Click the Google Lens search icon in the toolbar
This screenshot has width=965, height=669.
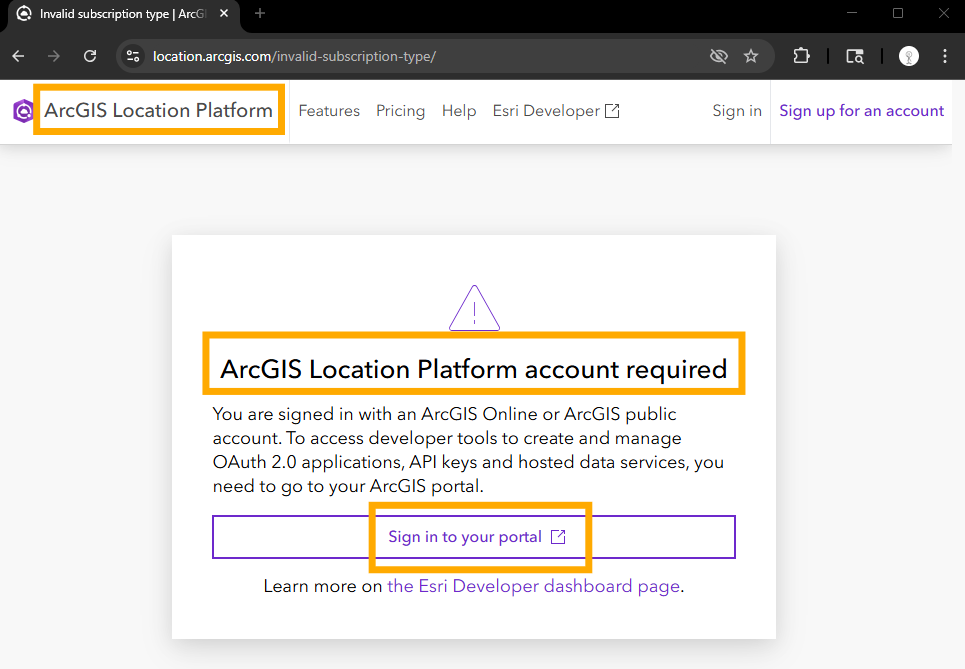[855, 56]
